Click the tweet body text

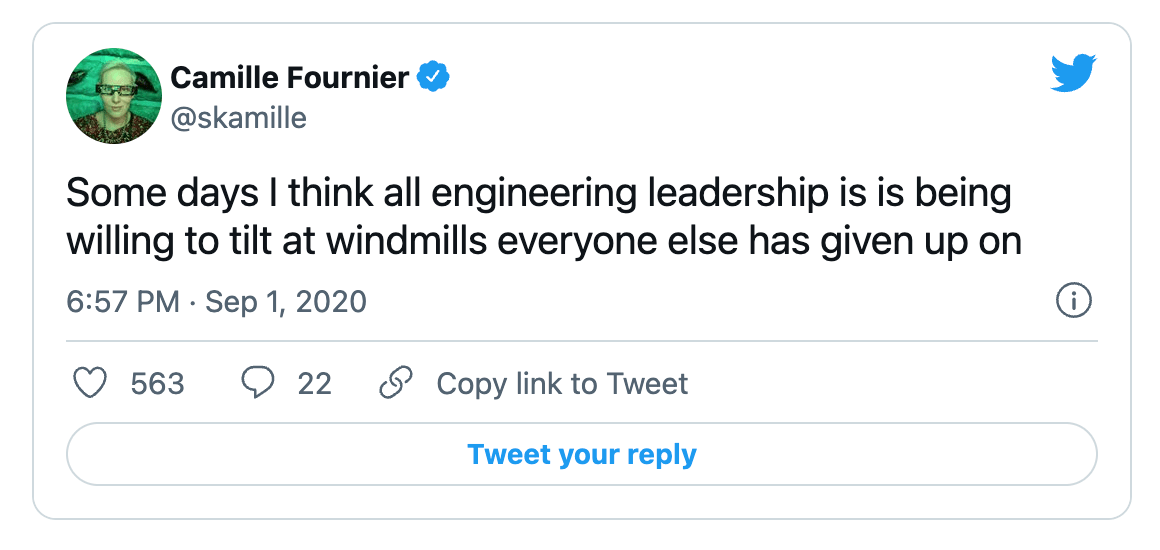pyautogui.click(x=544, y=218)
